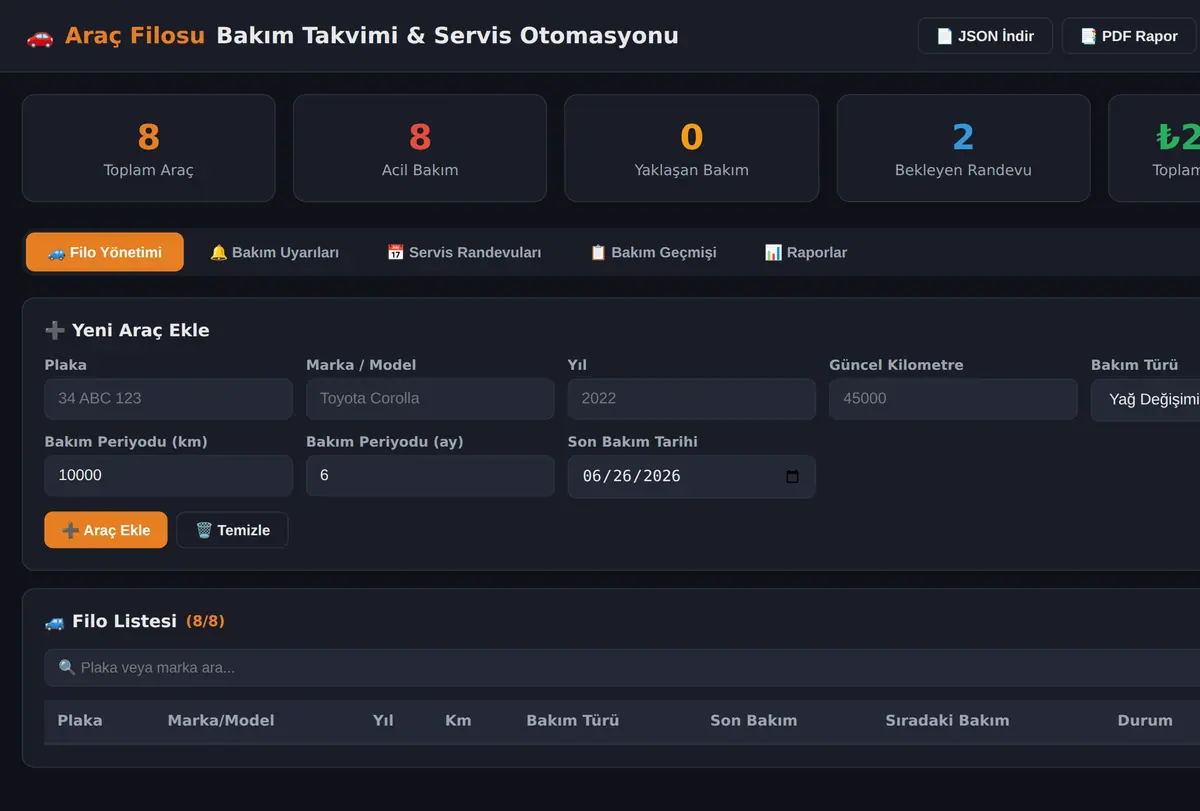Click the Acil Bakım stat card
1200x811 pixels.
coord(420,148)
